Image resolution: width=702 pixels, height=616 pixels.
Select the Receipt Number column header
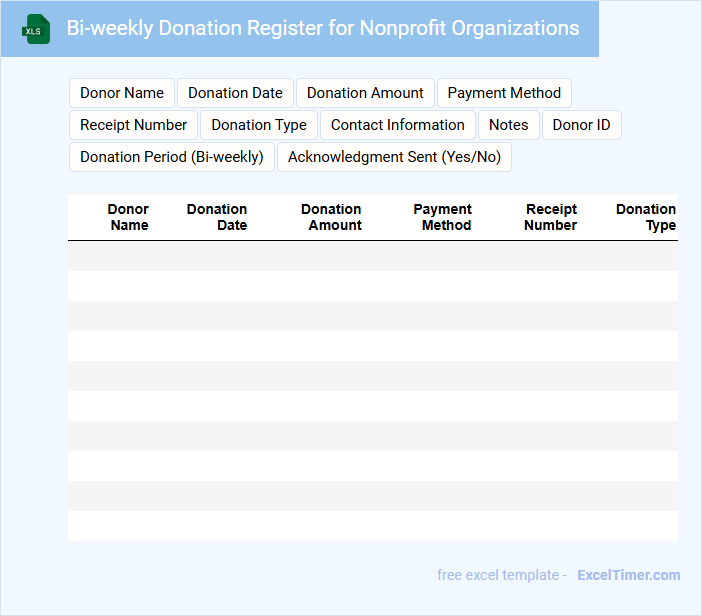coord(551,217)
